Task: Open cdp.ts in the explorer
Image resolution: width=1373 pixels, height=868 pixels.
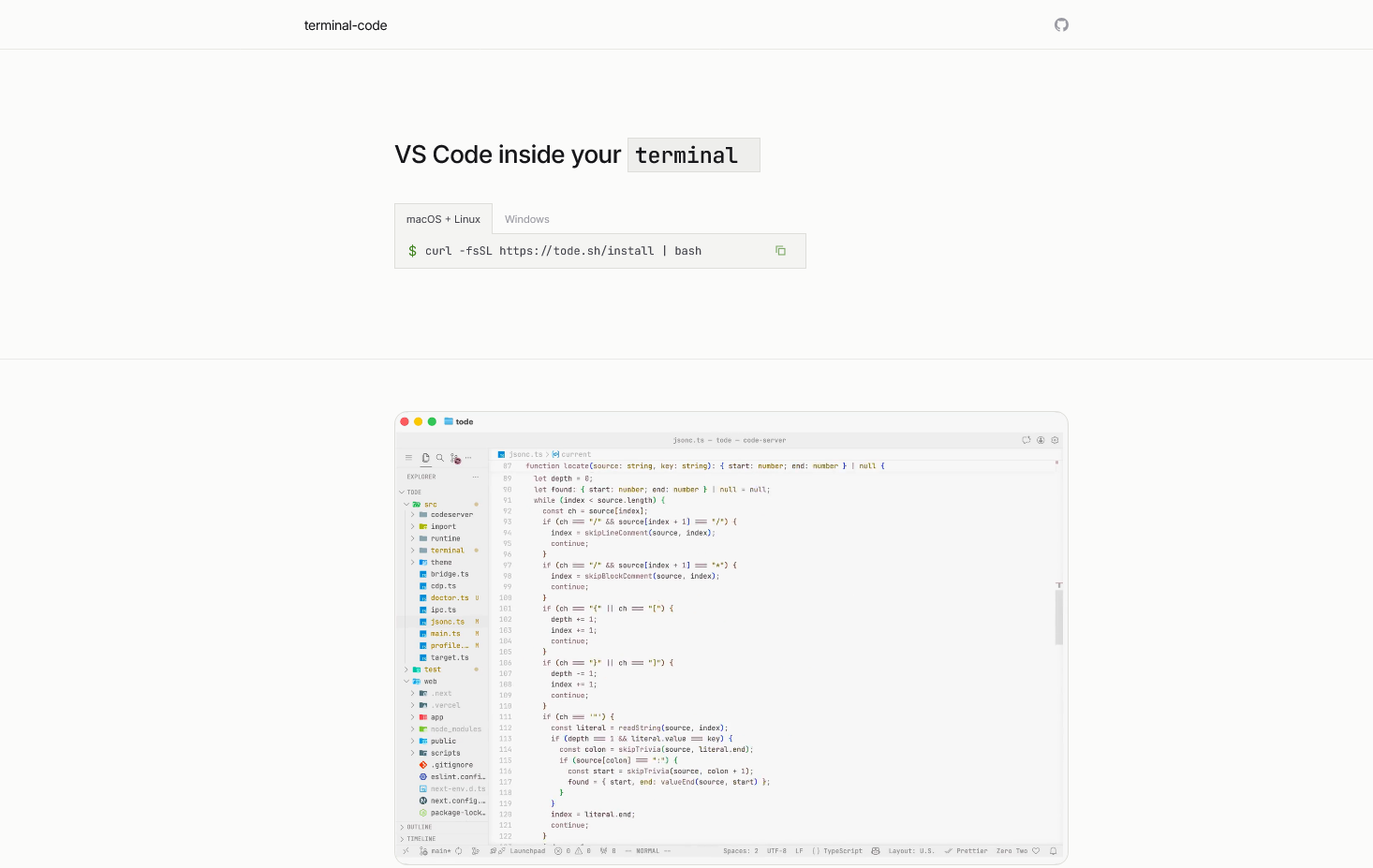Action: 443,586
